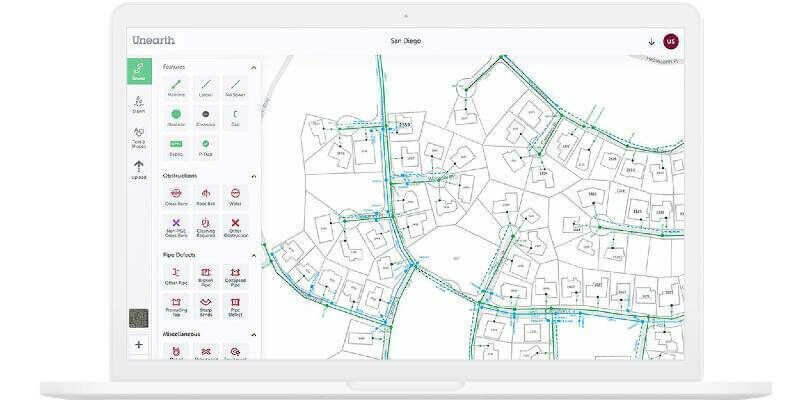The width and height of the screenshot is (800, 400).
Task: Collapse the Miscellaneous section
Action: (254, 335)
